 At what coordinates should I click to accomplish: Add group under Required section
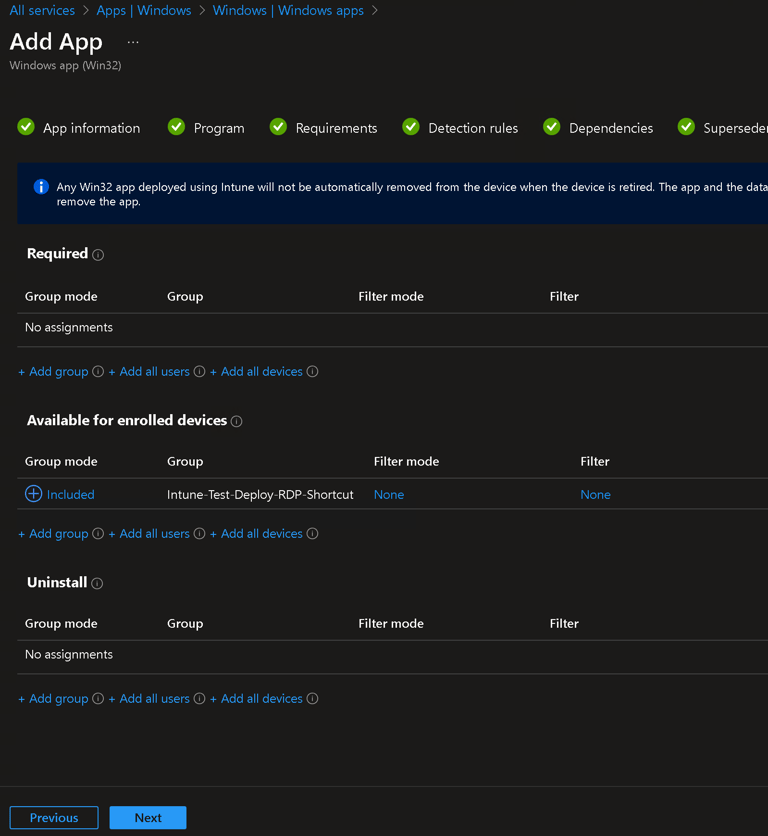click(53, 372)
